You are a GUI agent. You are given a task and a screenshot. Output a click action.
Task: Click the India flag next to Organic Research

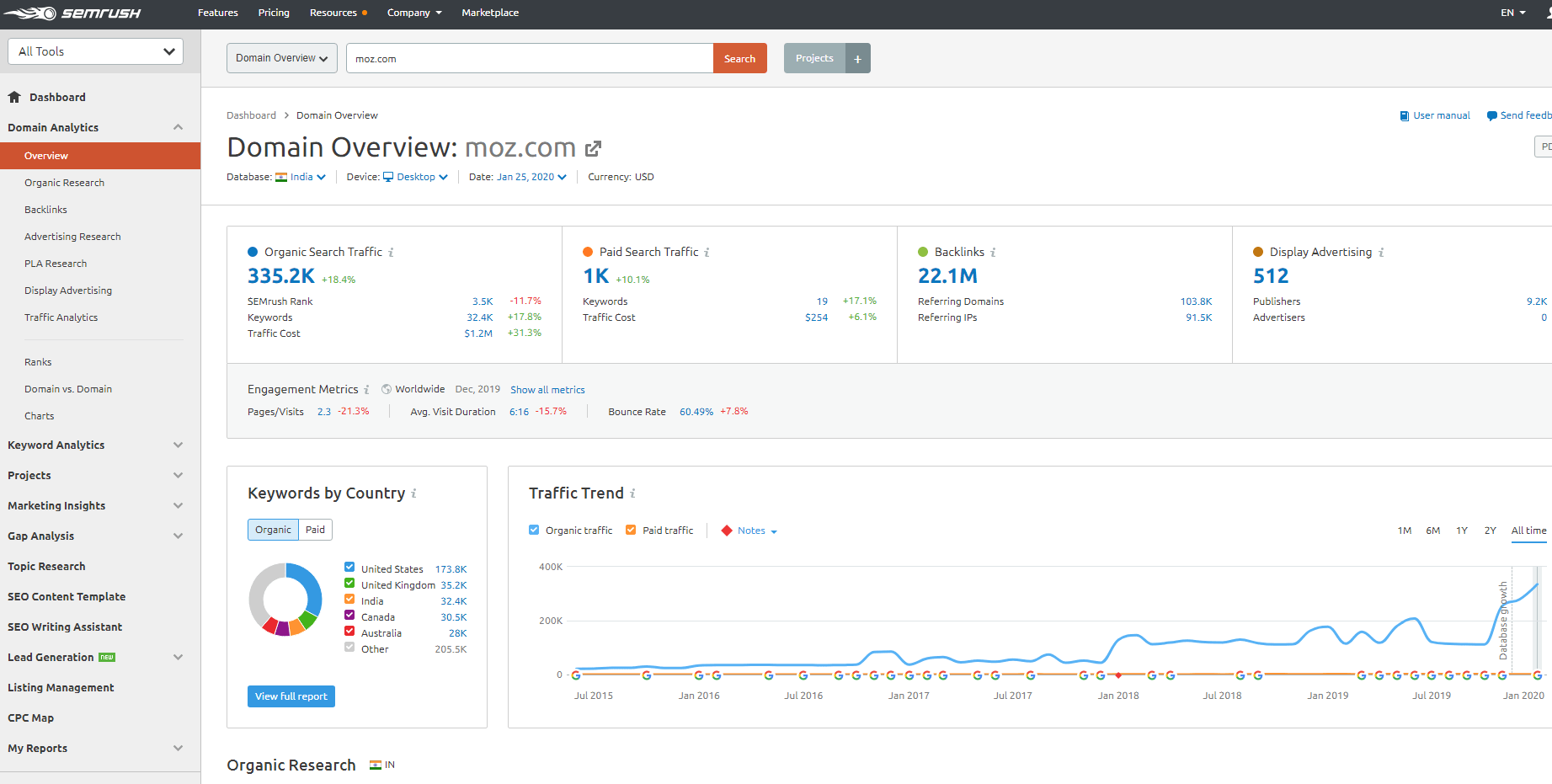point(376,765)
